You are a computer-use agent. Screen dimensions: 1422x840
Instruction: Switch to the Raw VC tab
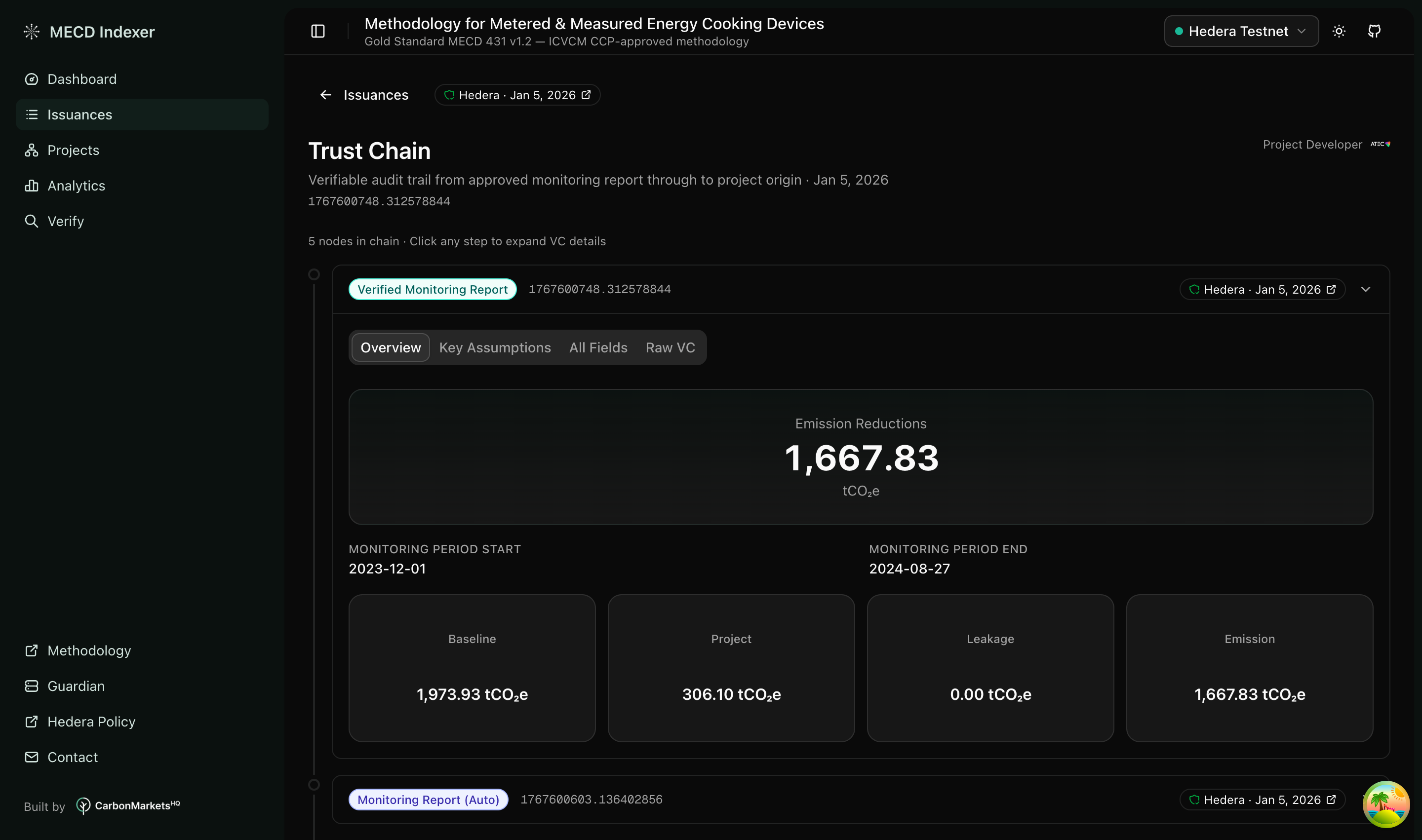[670, 347]
